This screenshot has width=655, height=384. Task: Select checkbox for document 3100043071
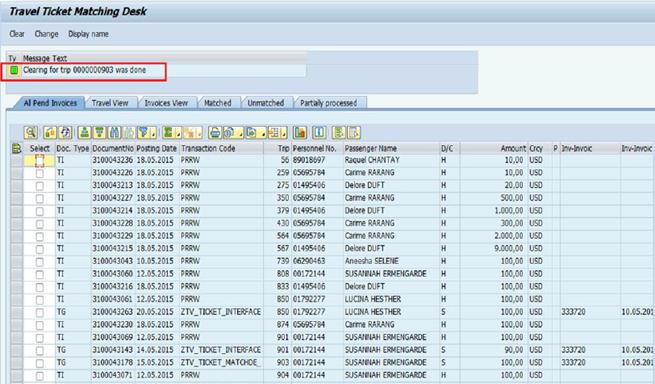click(40, 376)
